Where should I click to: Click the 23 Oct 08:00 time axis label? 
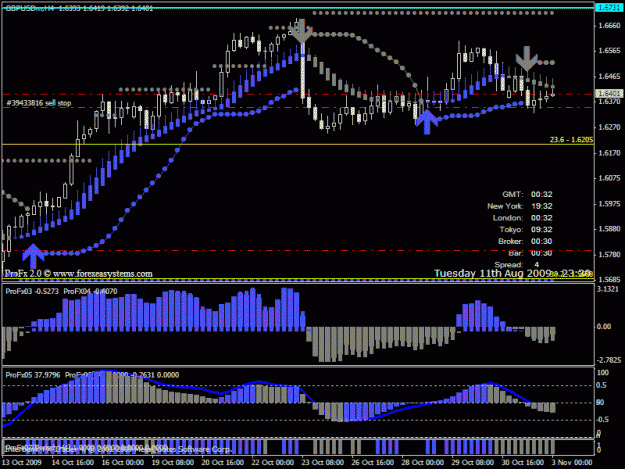click(322, 462)
